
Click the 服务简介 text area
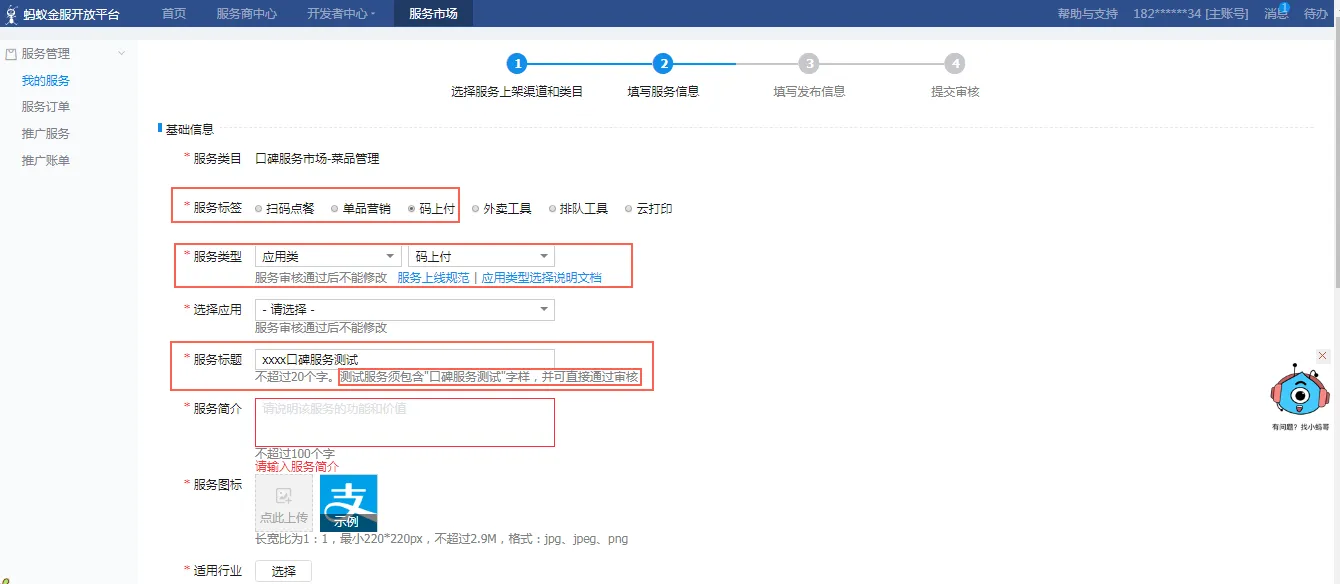click(405, 423)
